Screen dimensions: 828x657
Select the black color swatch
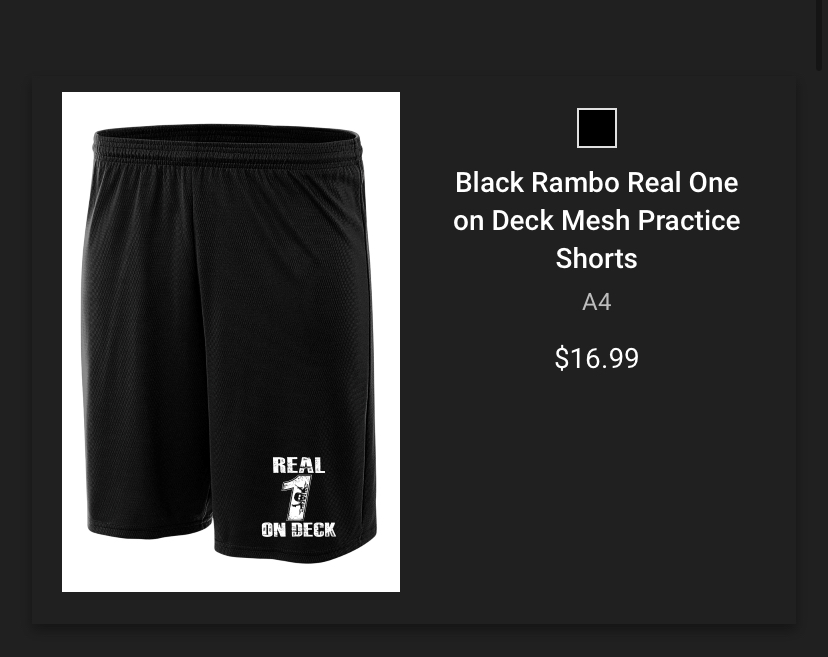tap(597, 128)
